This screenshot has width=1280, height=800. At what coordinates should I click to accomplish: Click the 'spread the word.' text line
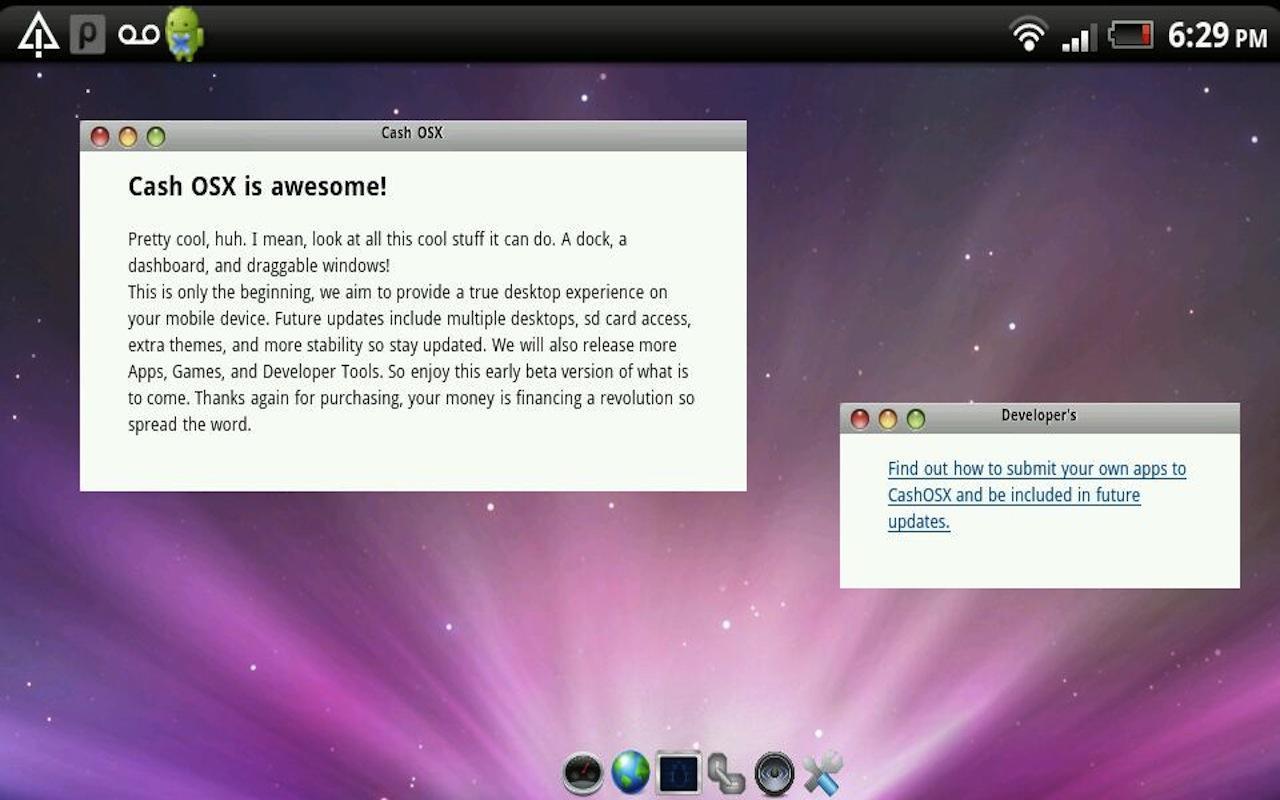[190, 424]
